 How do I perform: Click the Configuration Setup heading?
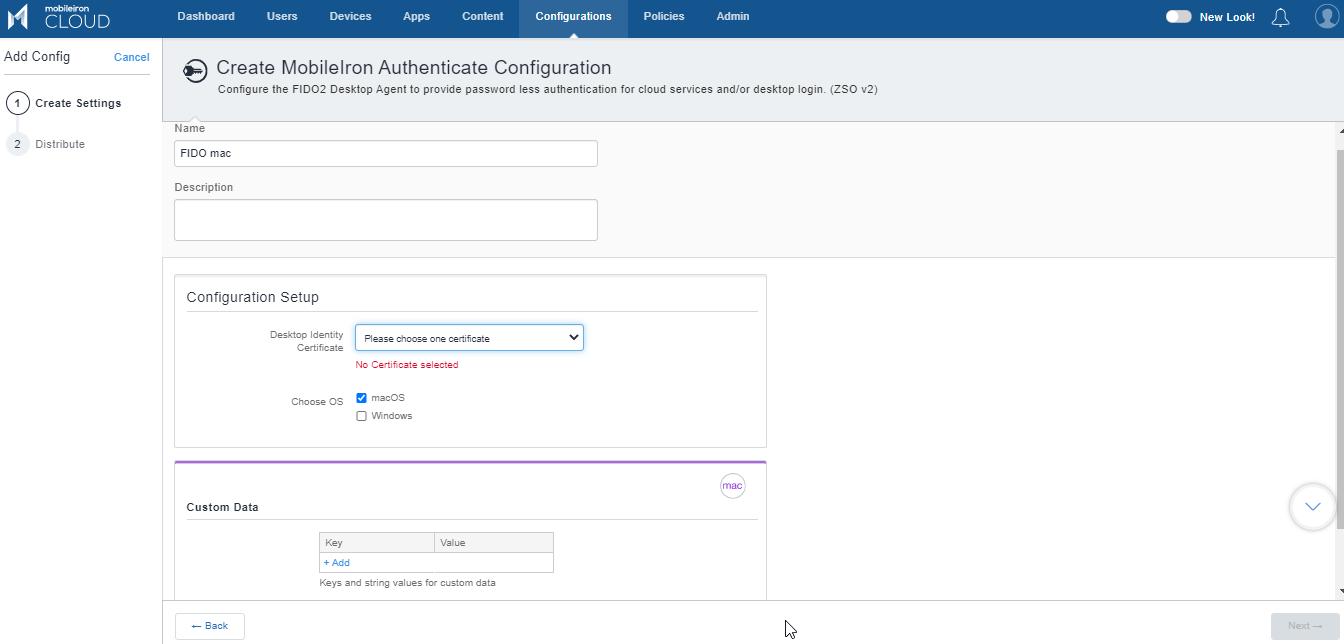(253, 297)
